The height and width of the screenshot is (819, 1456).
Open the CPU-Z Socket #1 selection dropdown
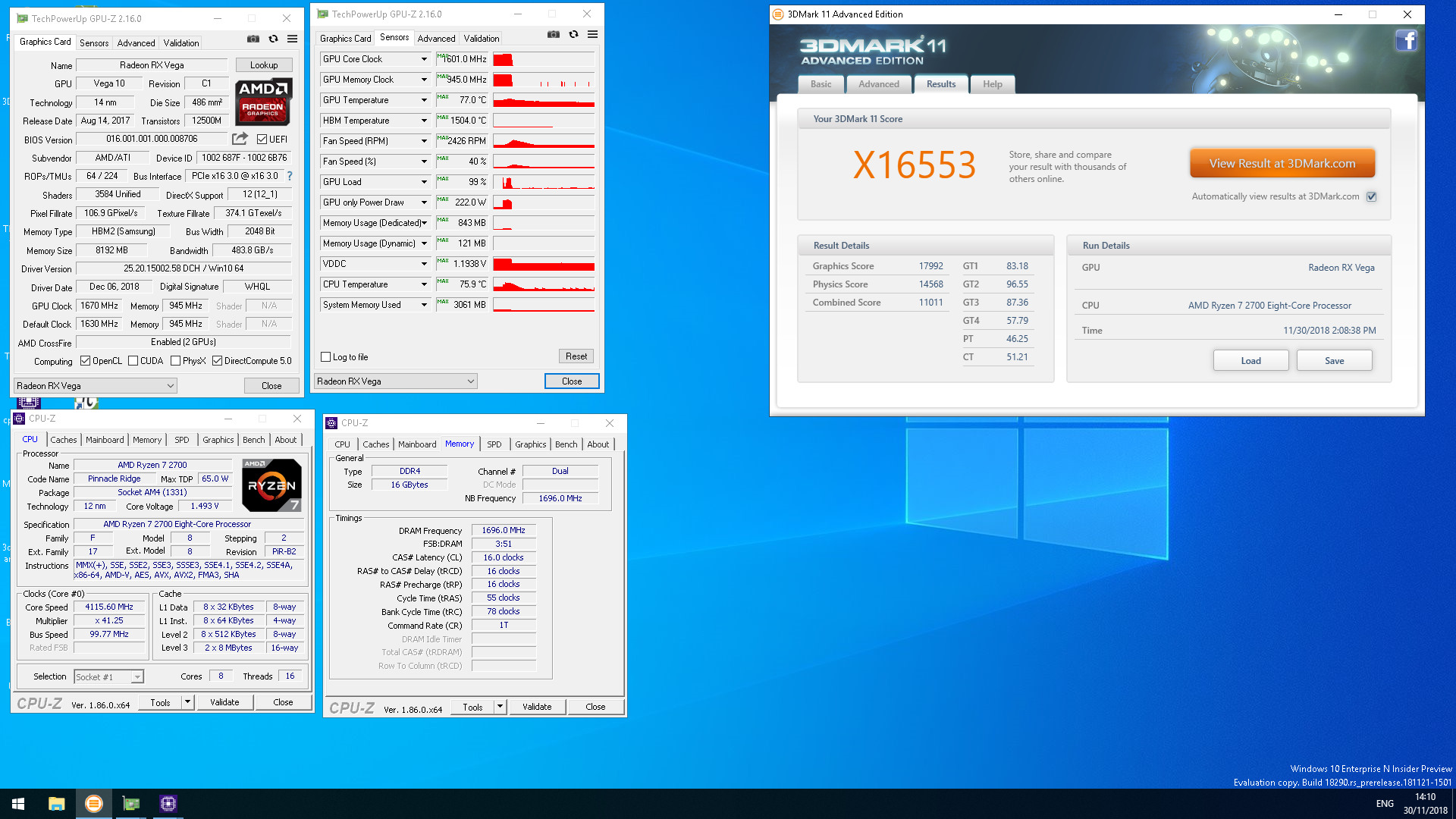pos(108,677)
